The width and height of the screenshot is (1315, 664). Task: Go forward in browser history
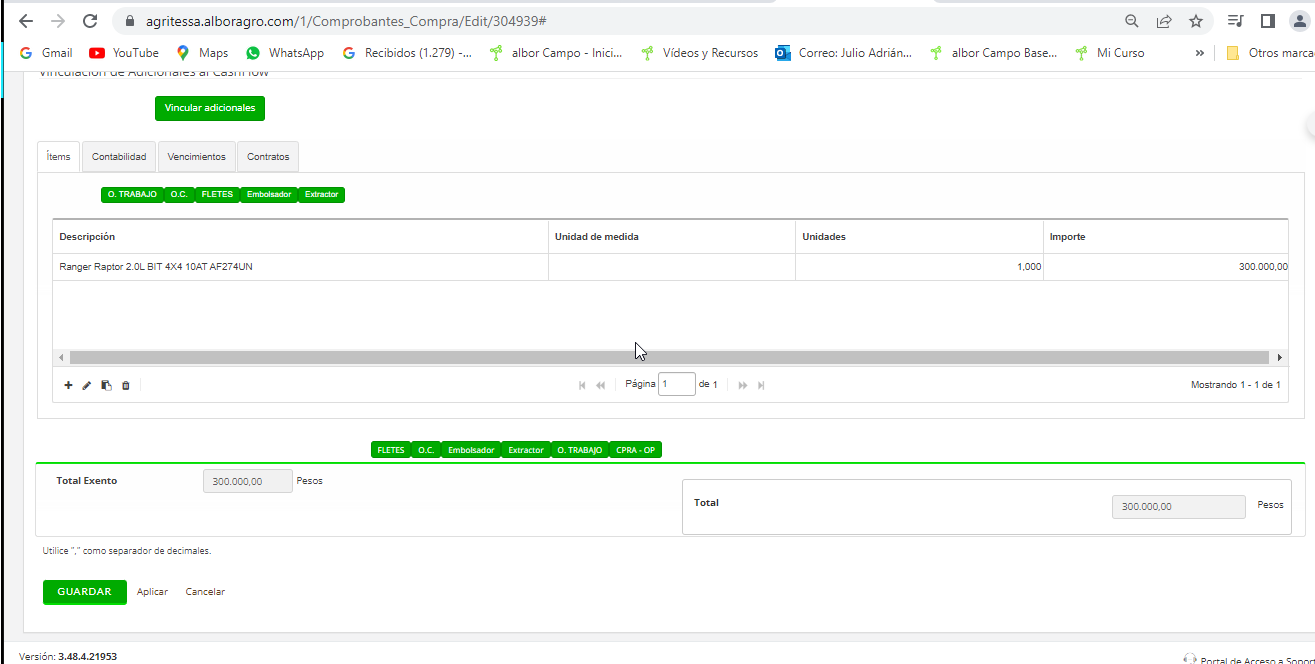coord(58,21)
